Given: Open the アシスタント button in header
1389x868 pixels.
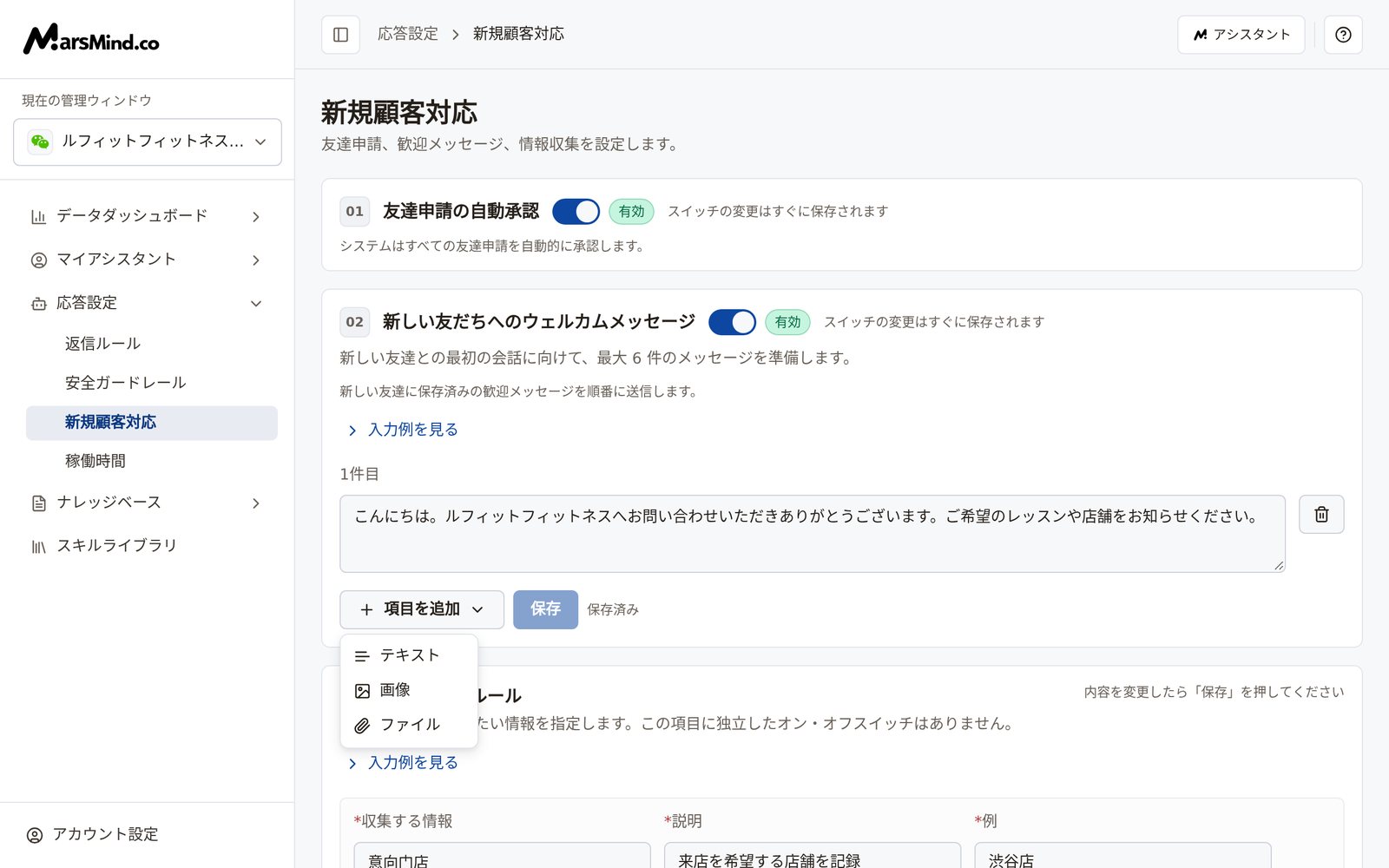Looking at the screenshot, I should 1241,35.
